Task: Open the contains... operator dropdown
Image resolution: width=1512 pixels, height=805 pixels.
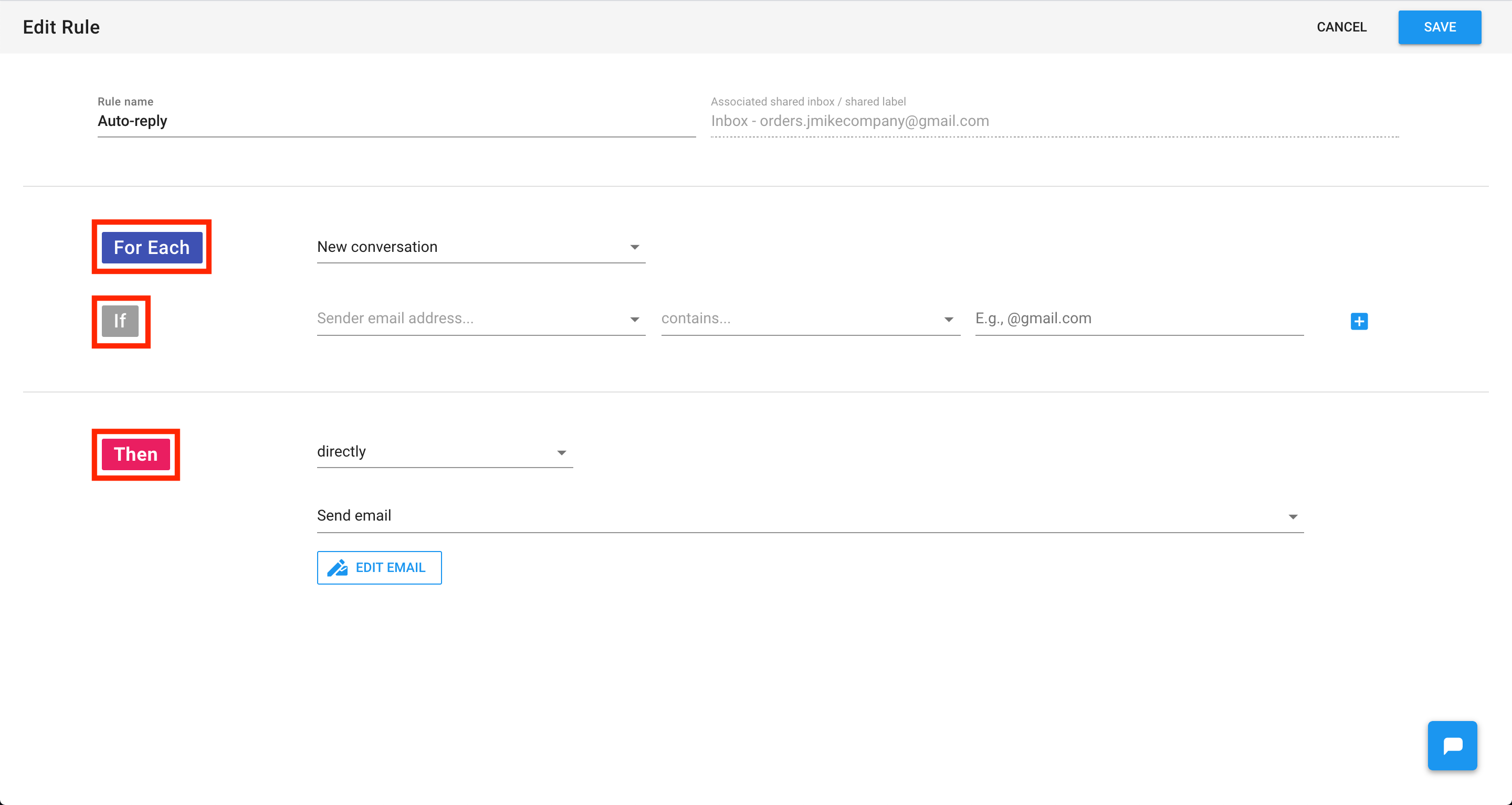Action: coord(810,319)
